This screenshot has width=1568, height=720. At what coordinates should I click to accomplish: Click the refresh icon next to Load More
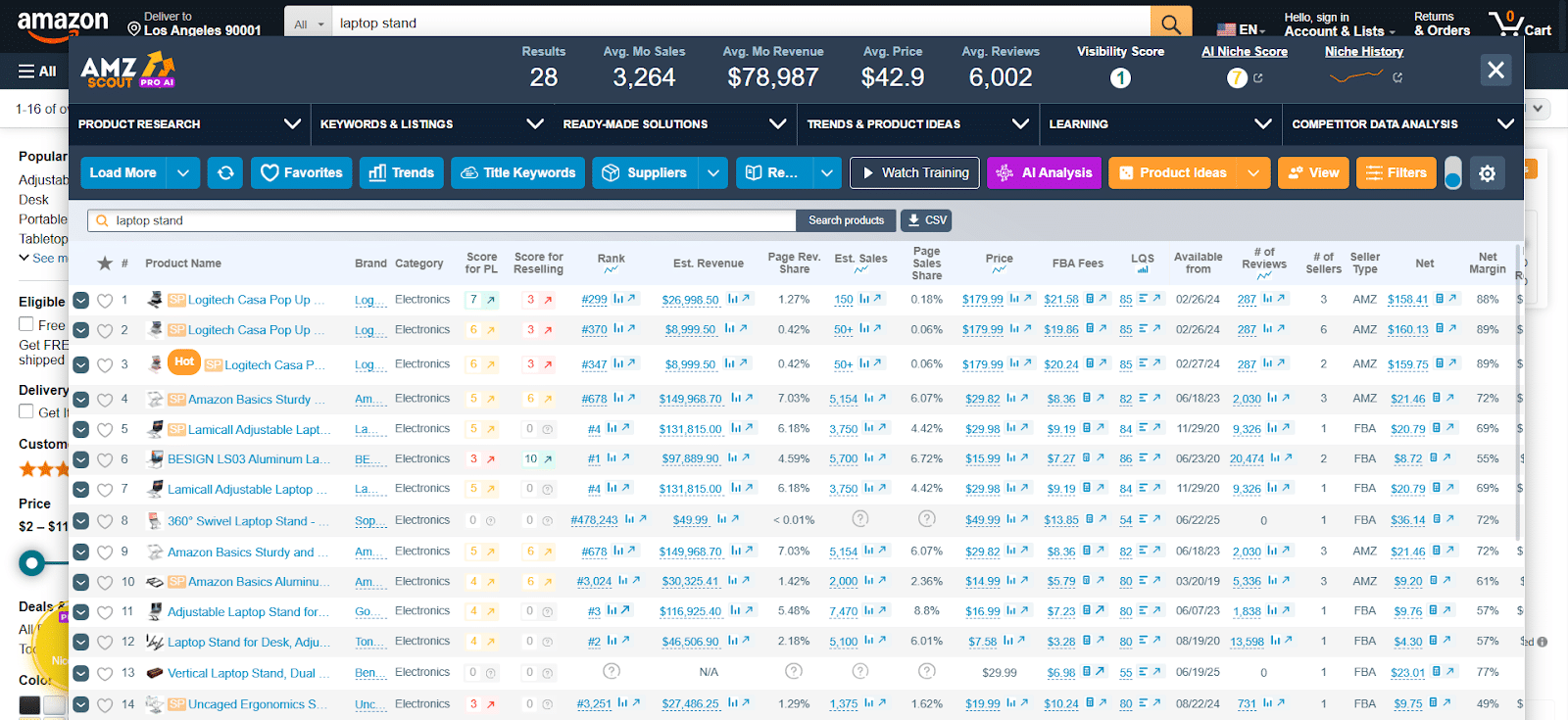point(224,172)
